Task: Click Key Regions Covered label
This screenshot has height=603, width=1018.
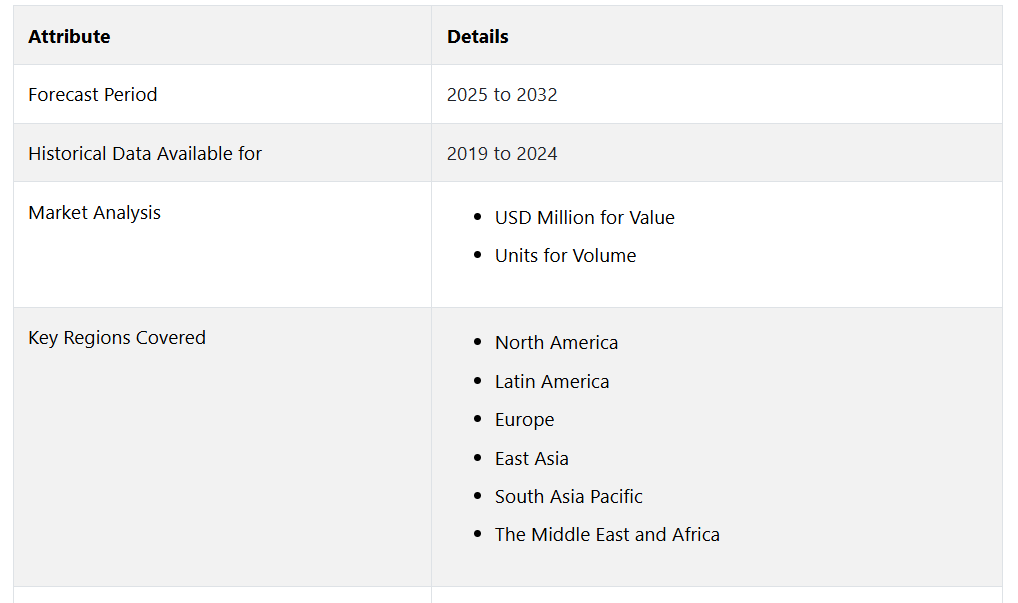Action: tap(117, 338)
